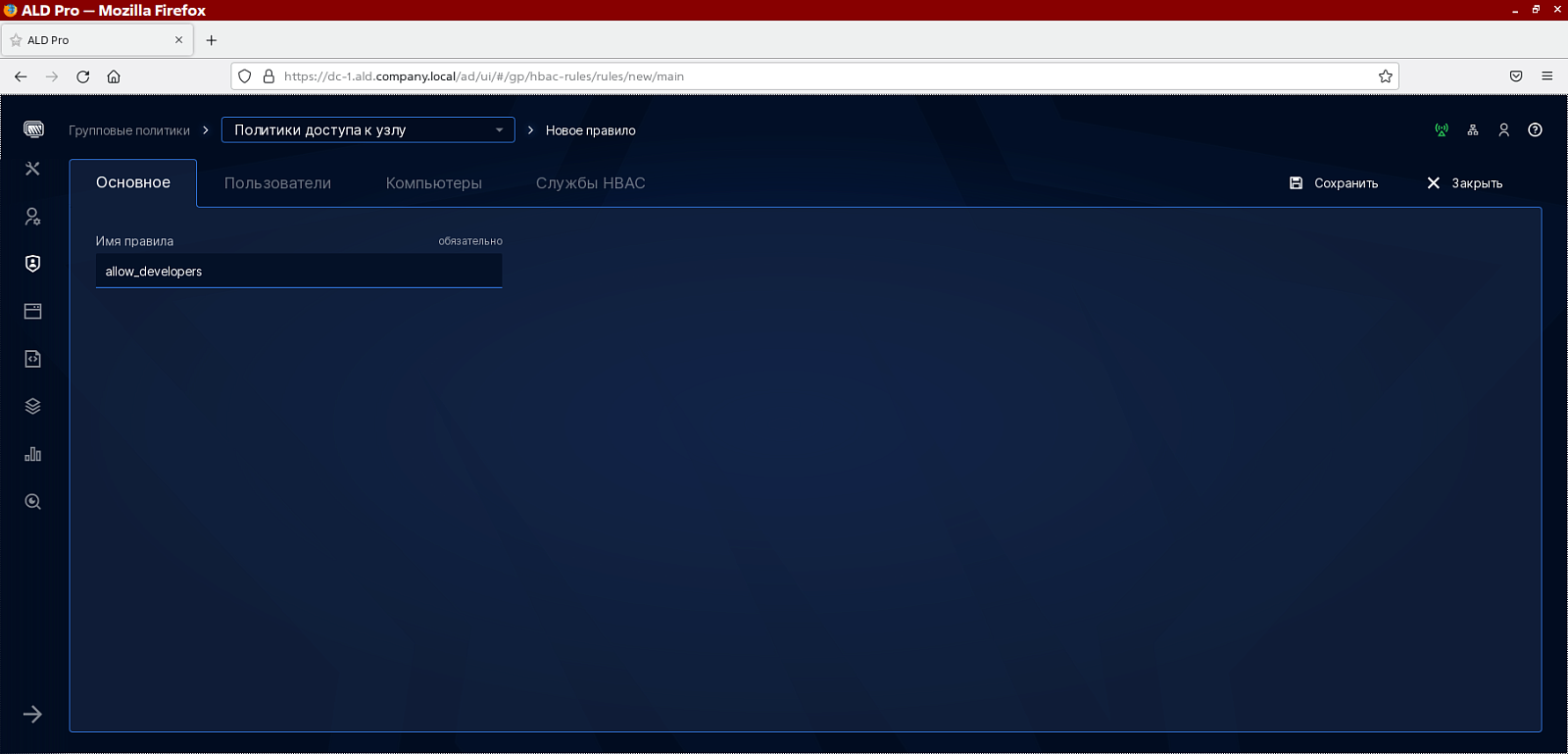Focus the Имя правила input field

click(x=299, y=271)
